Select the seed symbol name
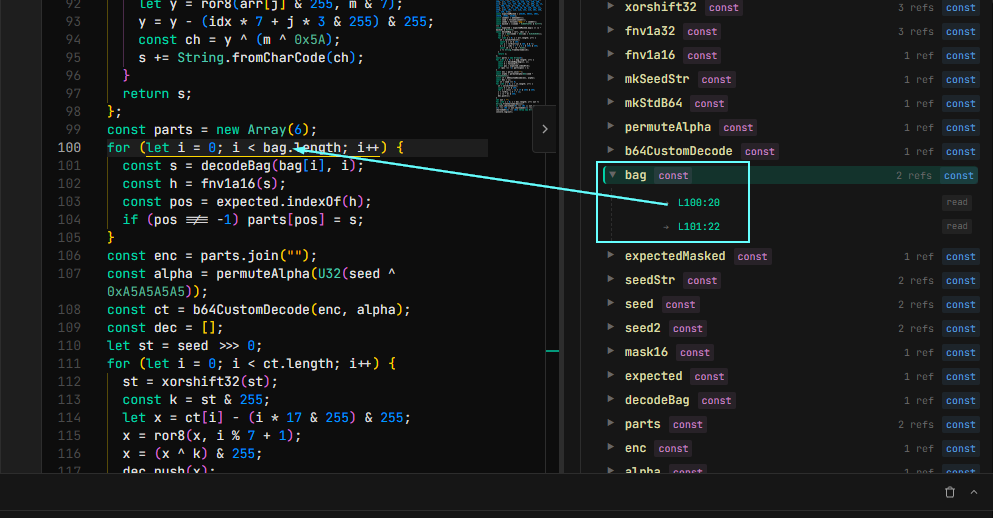993x518 pixels. coord(639,304)
